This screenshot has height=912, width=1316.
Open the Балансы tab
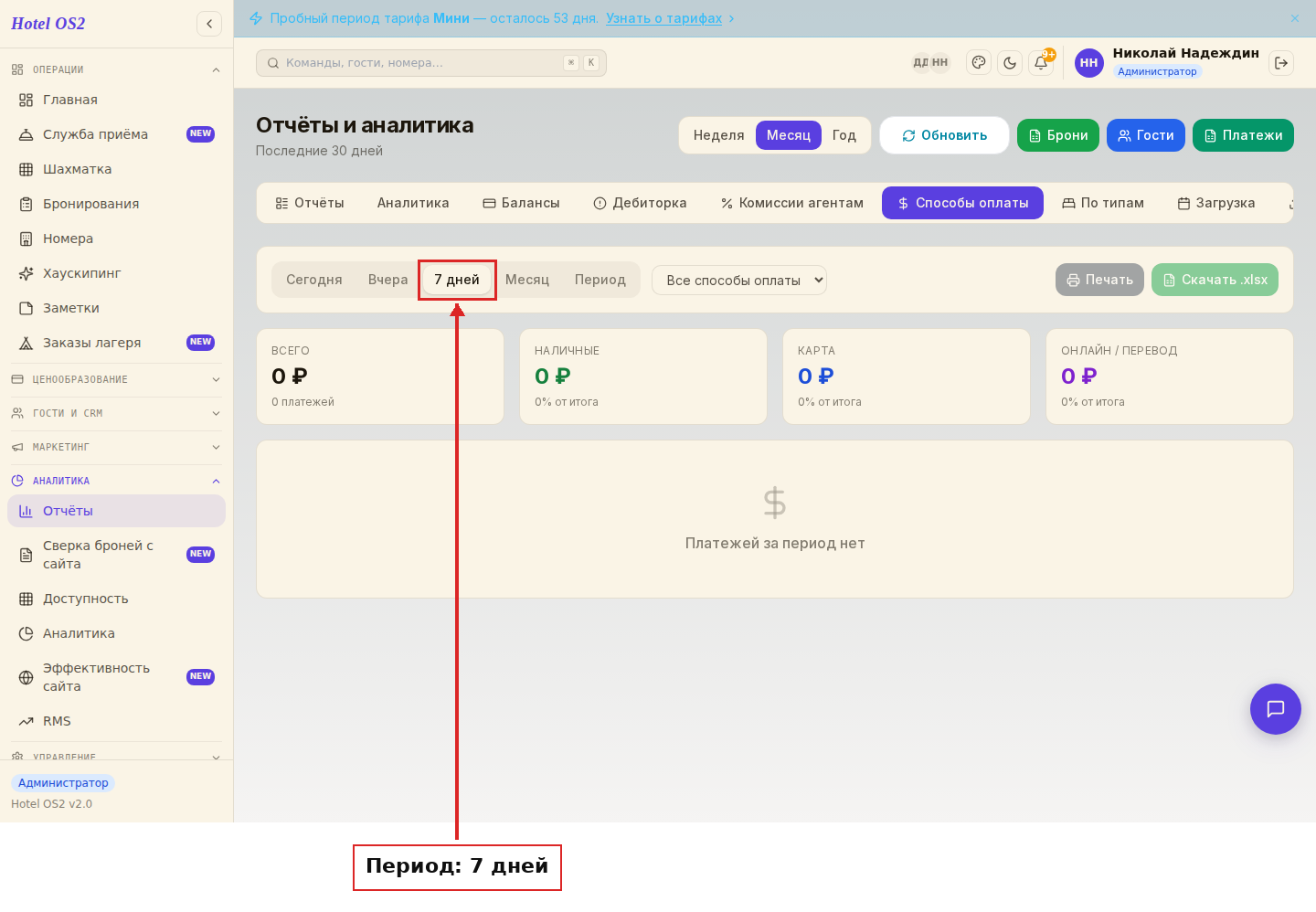(x=521, y=203)
